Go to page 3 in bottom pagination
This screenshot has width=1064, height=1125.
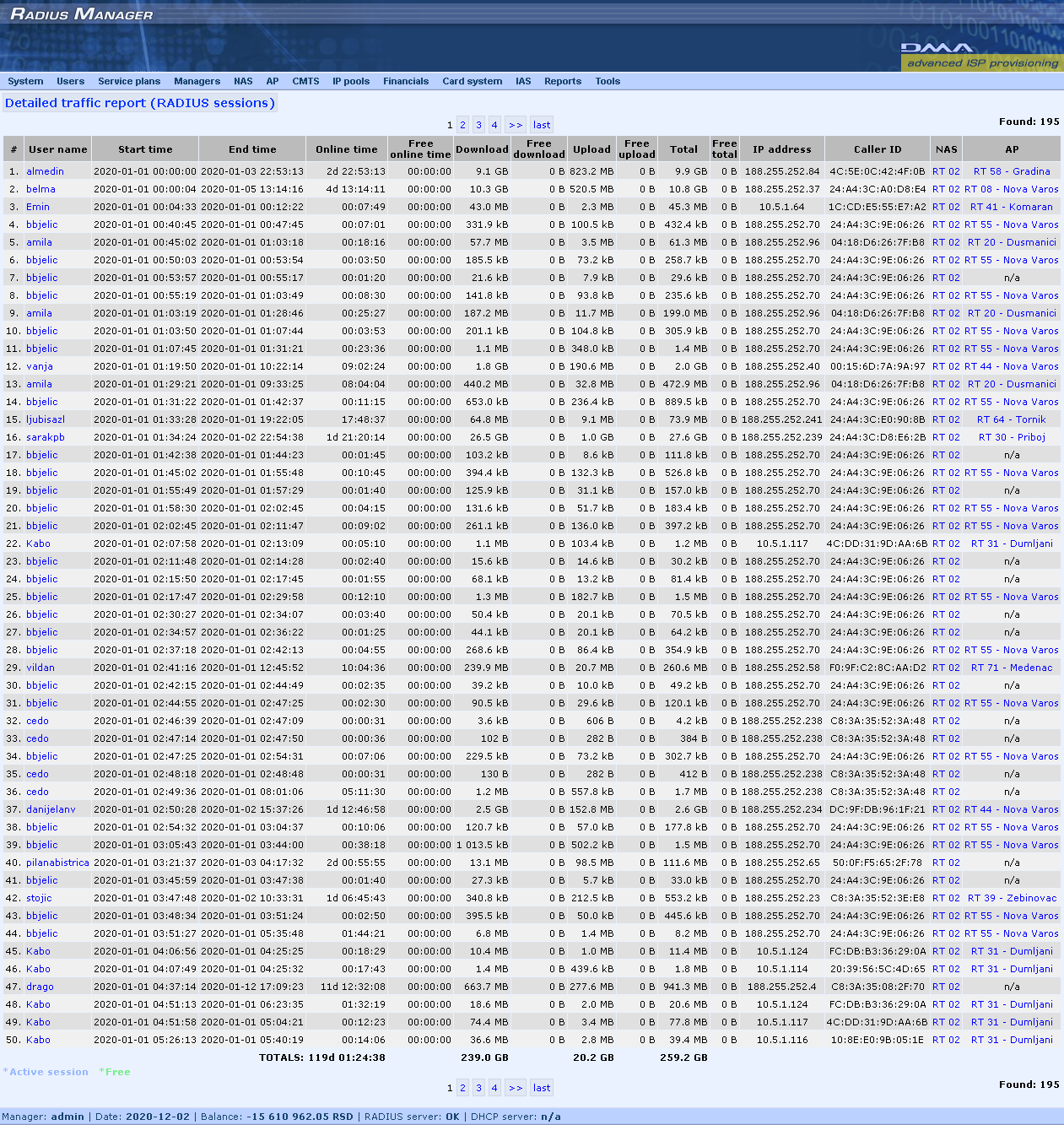point(478,1088)
